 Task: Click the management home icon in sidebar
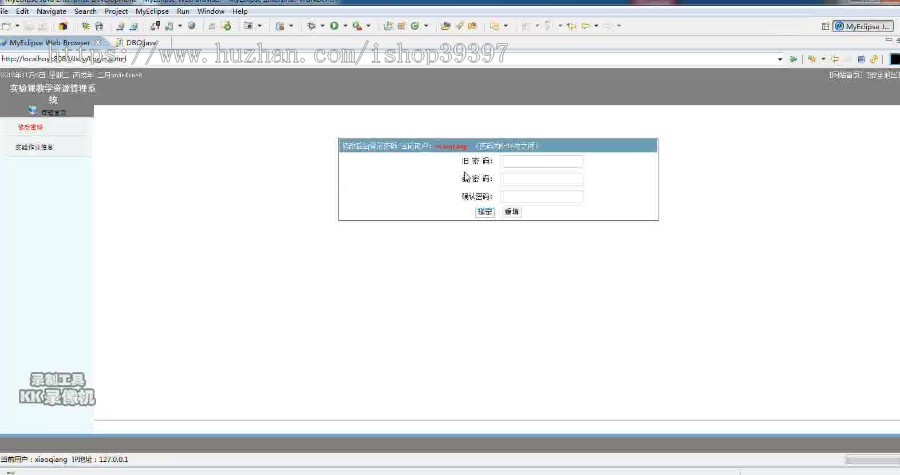point(33,111)
